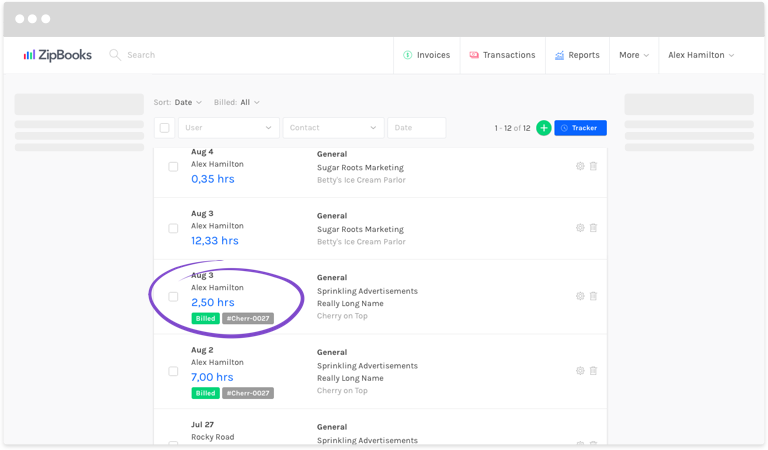Open the User filter dropdown
768x450 pixels.
(x=229, y=128)
